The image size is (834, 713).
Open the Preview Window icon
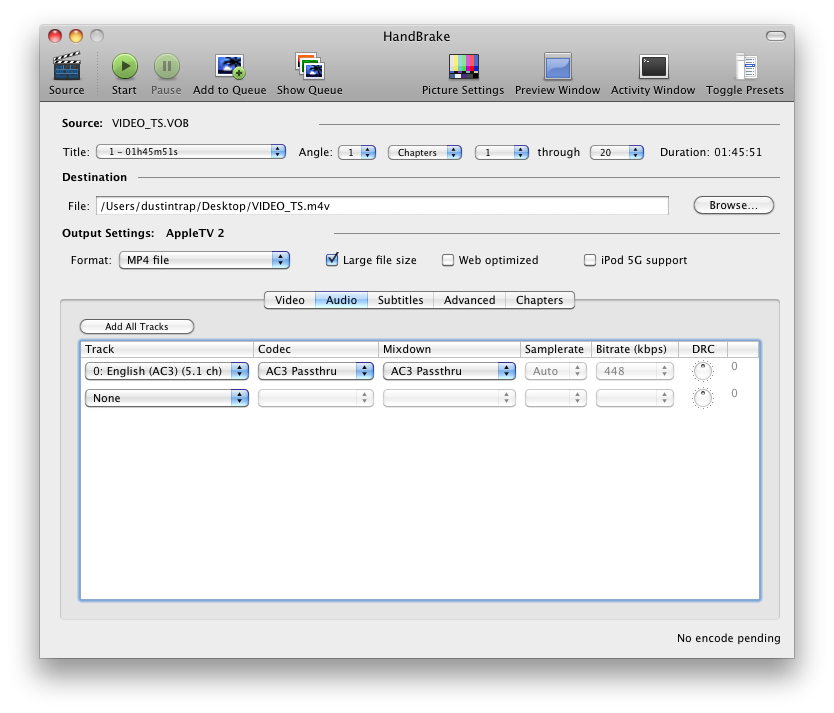tap(557, 66)
